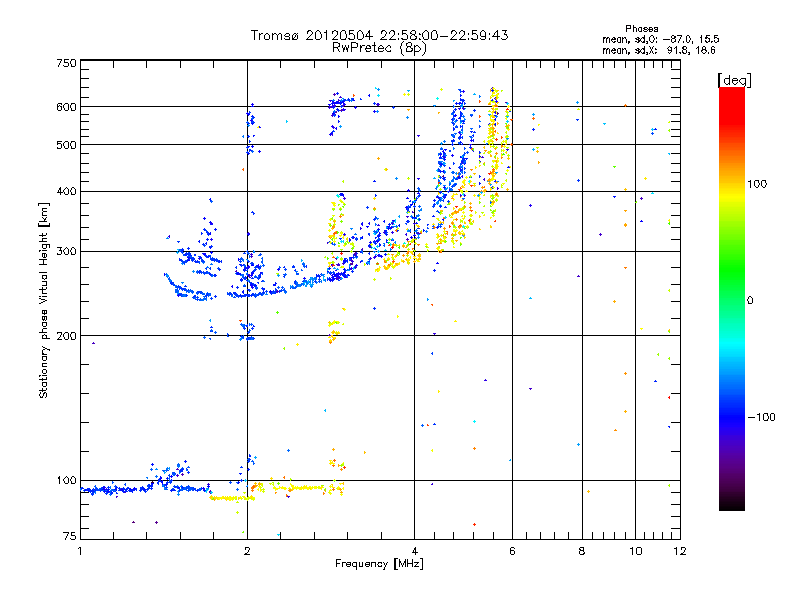The height and width of the screenshot is (600, 800).
Task: Click the x-axis tick '1'
Action: [x=80, y=551]
